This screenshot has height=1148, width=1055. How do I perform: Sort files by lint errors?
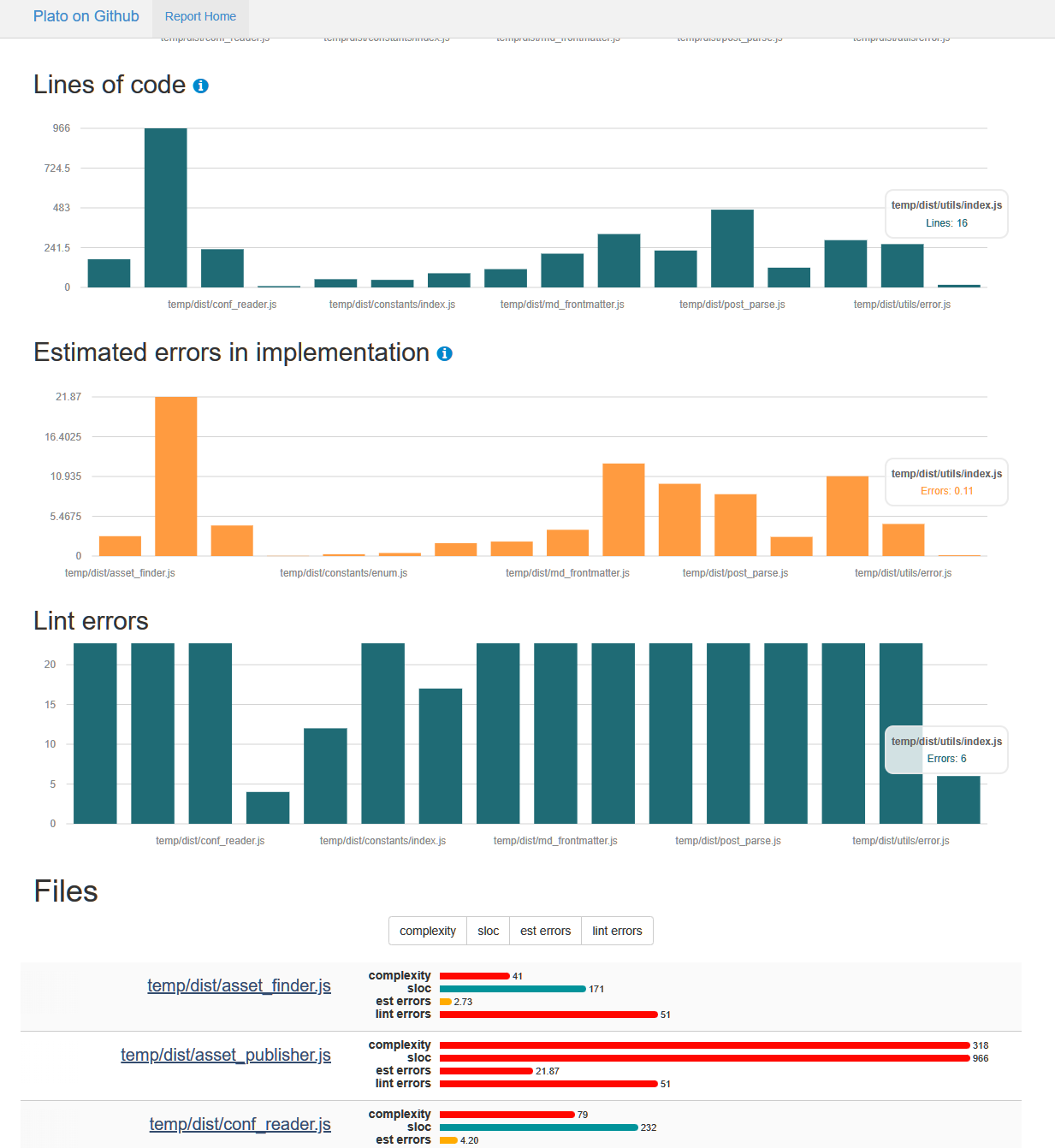coord(617,931)
